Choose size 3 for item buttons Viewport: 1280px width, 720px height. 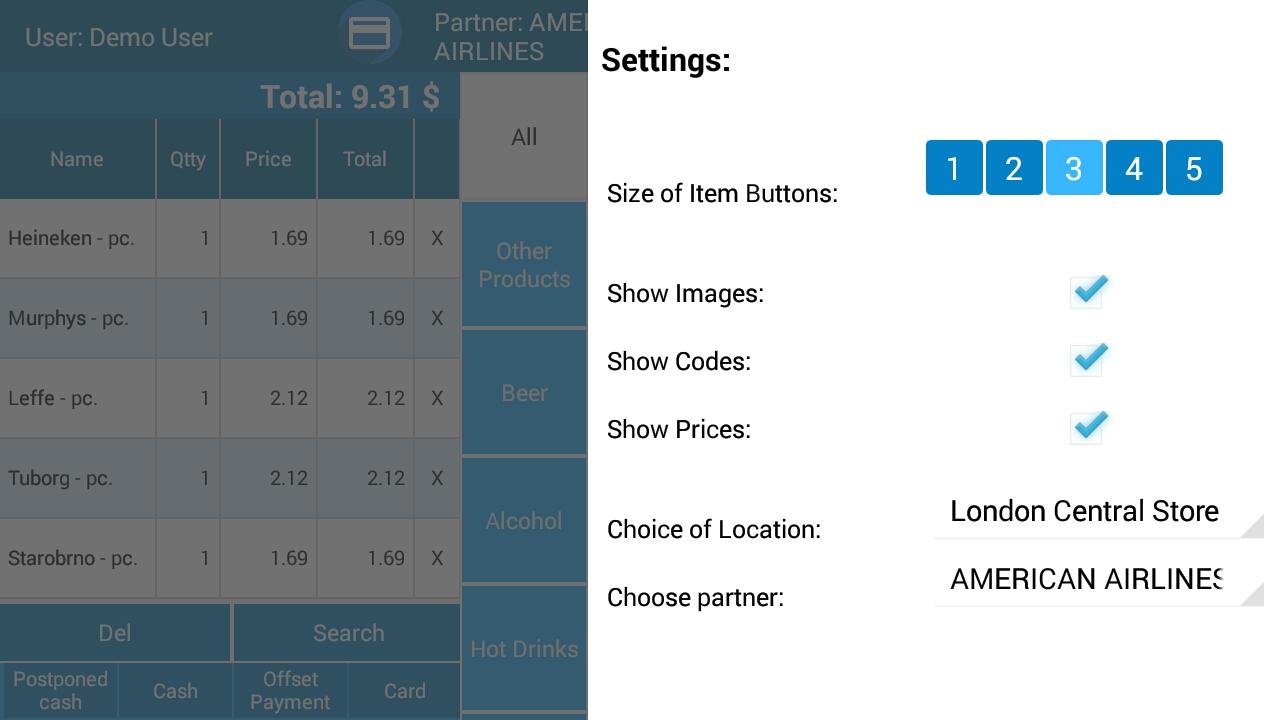click(1073, 168)
